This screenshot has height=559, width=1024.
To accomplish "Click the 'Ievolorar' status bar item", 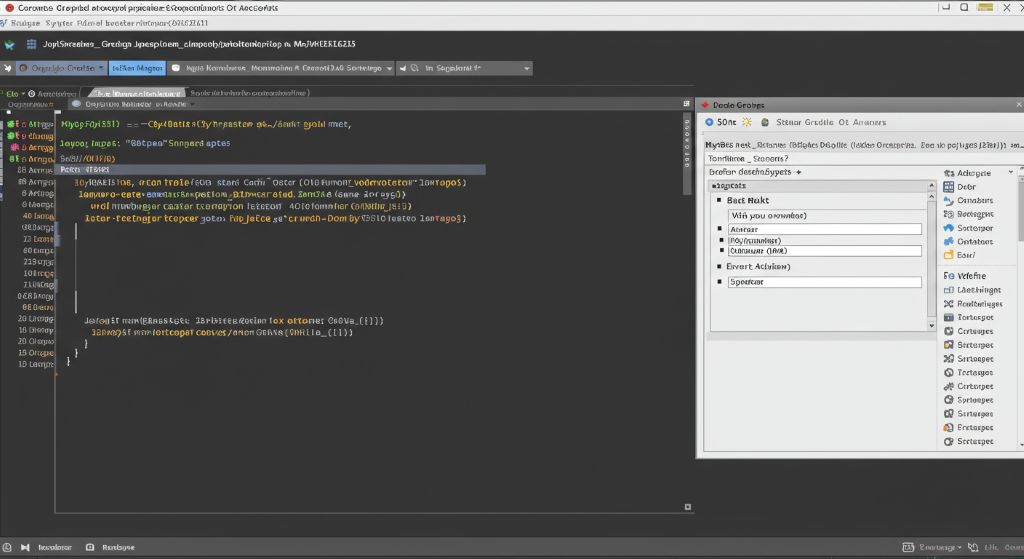I will [x=55, y=547].
